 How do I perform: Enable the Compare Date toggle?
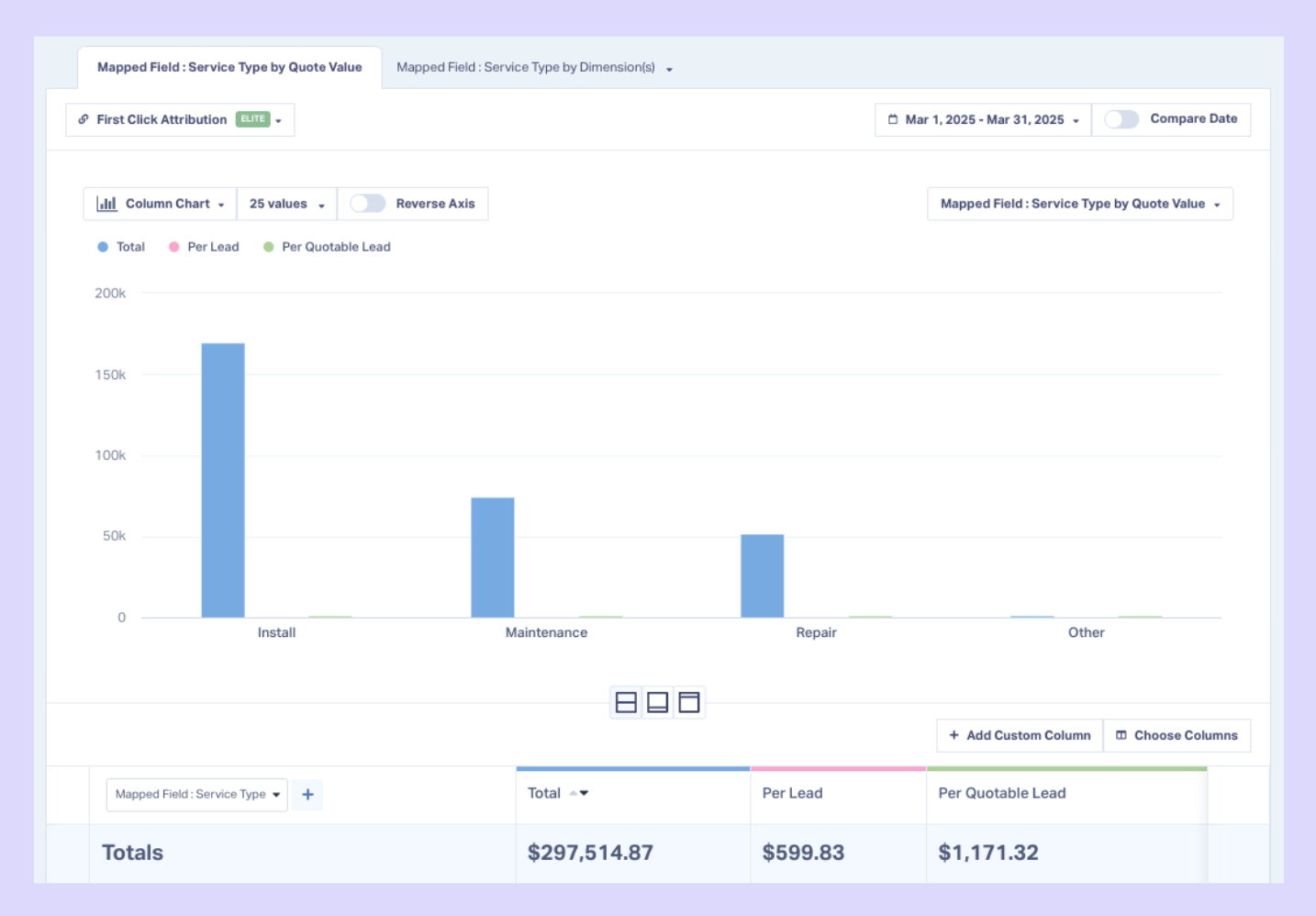[1121, 119]
